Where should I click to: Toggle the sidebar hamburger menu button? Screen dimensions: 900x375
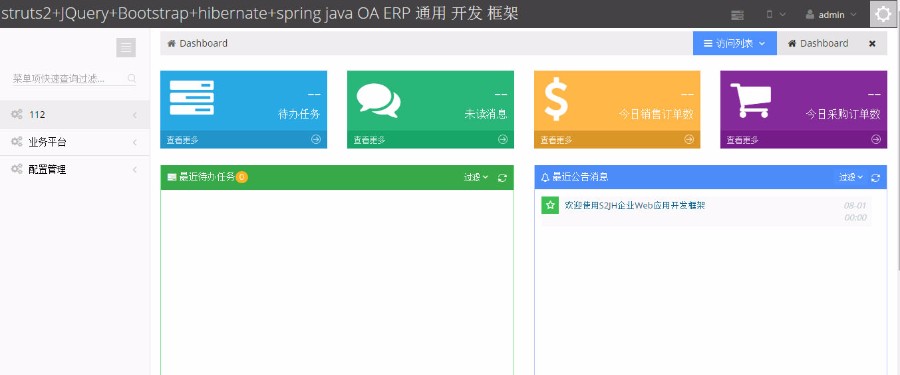[126, 48]
